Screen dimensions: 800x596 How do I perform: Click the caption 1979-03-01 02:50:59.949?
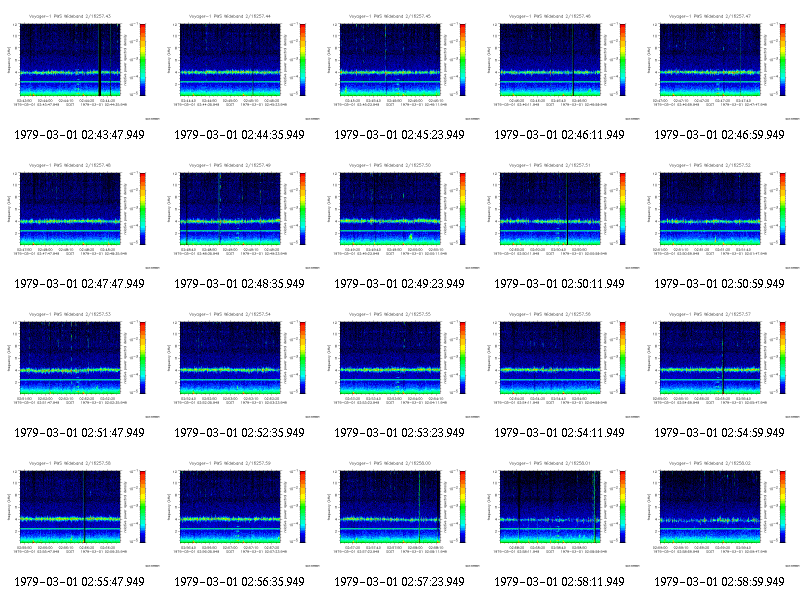pos(719,284)
